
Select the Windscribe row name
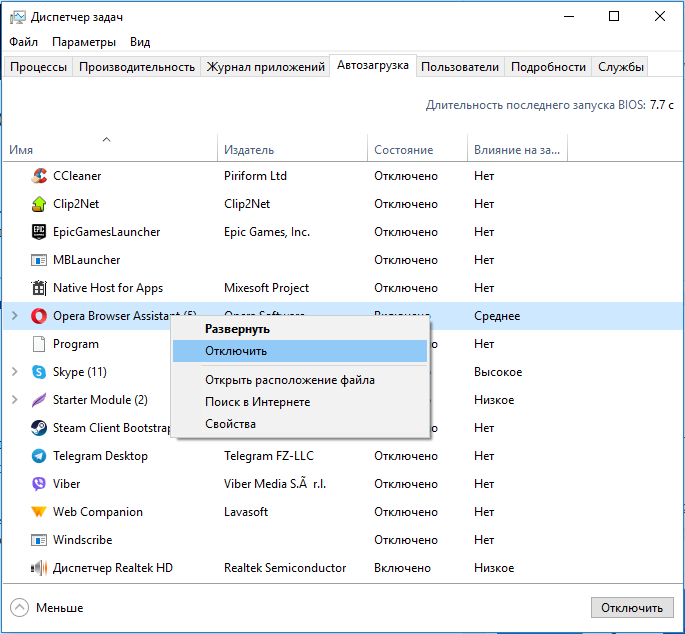click(83, 540)
